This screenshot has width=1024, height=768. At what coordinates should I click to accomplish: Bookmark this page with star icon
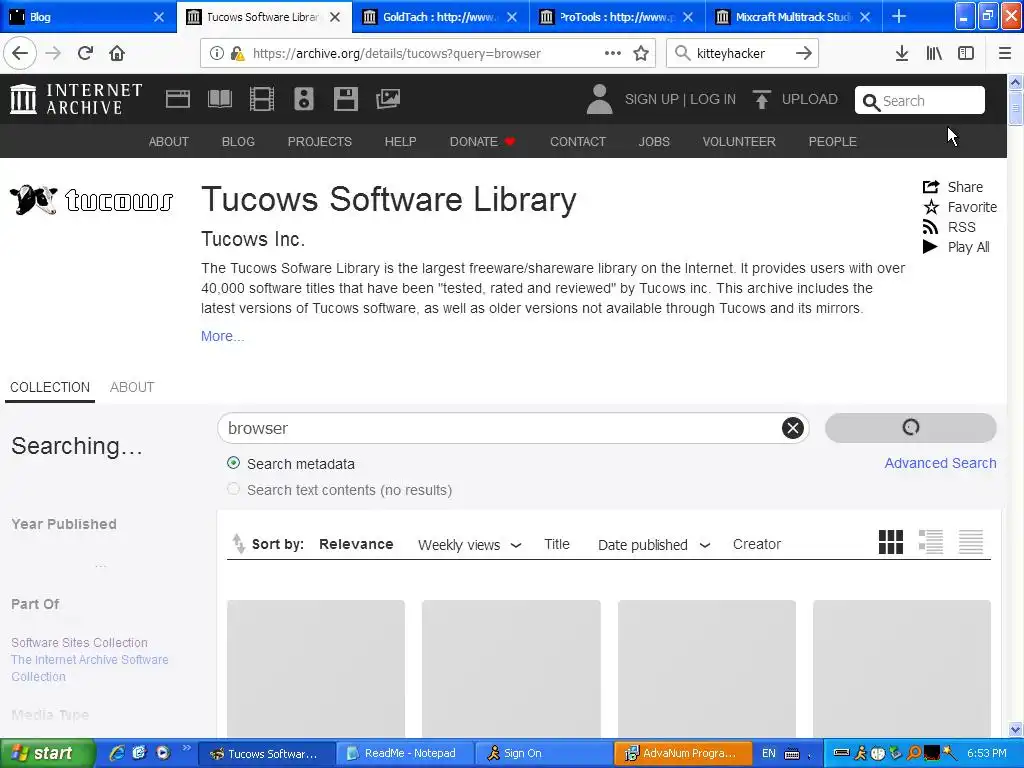[x=641, y=53]
